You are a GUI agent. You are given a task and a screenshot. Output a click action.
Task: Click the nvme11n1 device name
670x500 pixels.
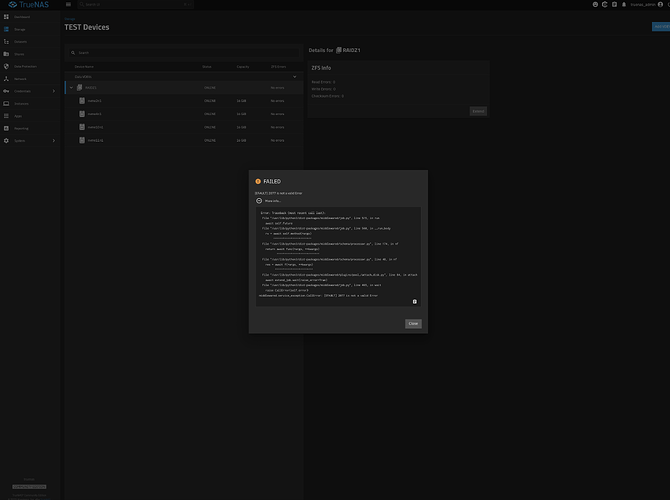[95, 140]
